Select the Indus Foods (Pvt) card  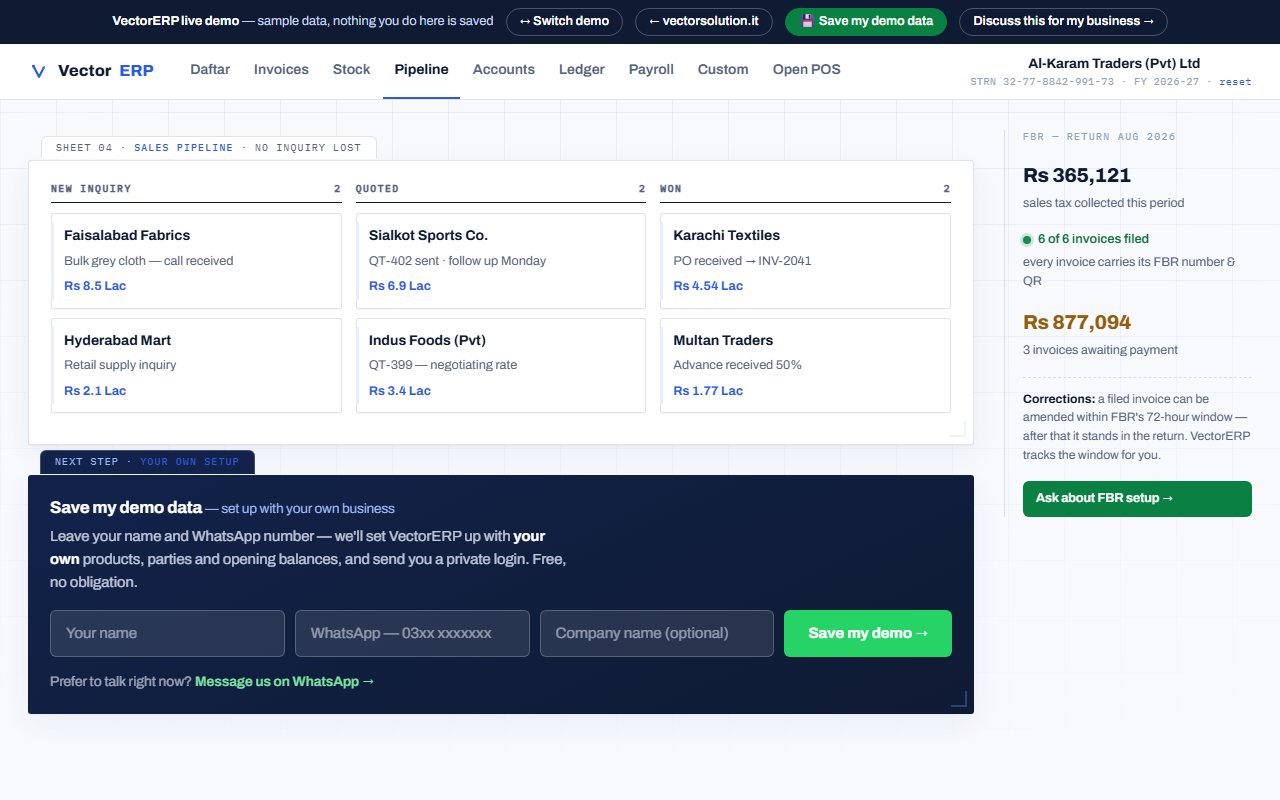pos(501,365)
